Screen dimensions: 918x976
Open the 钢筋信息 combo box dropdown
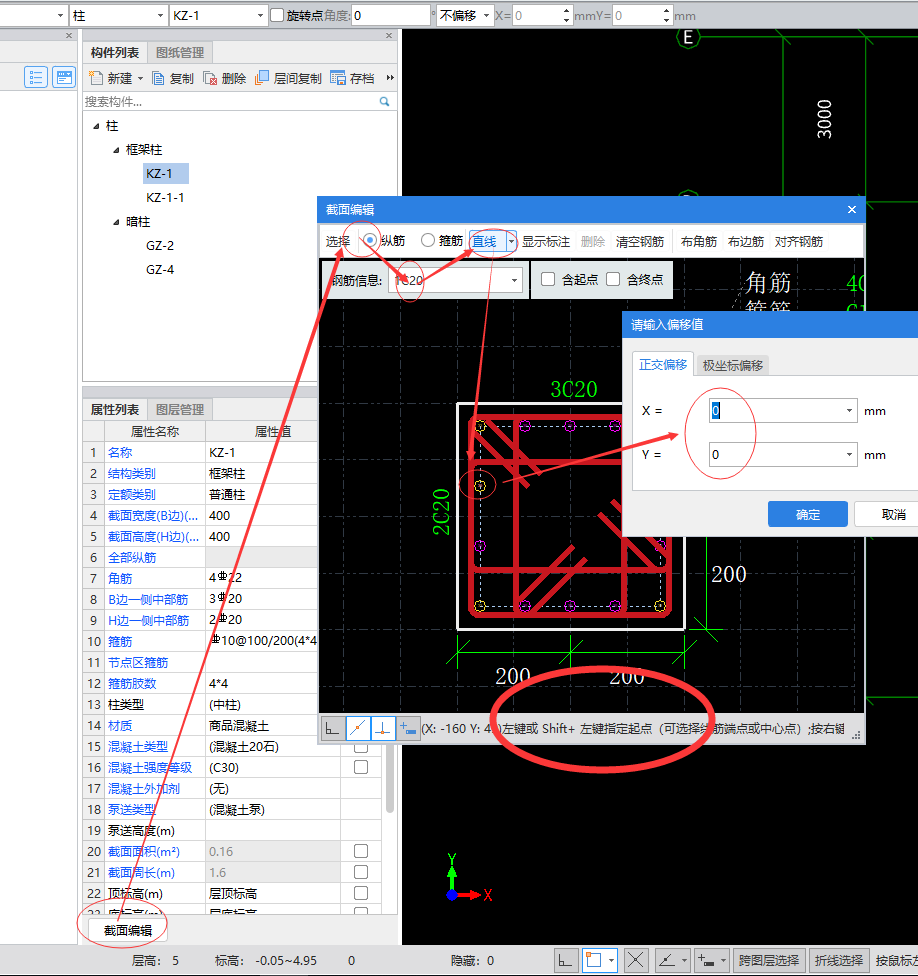pos(514,281)
